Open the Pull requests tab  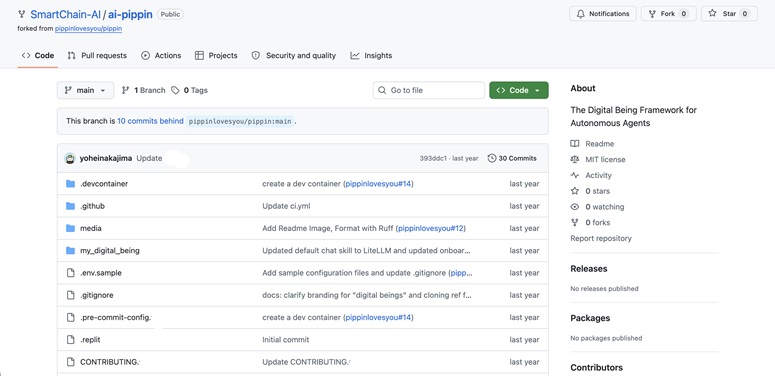[x=97, y=55]
